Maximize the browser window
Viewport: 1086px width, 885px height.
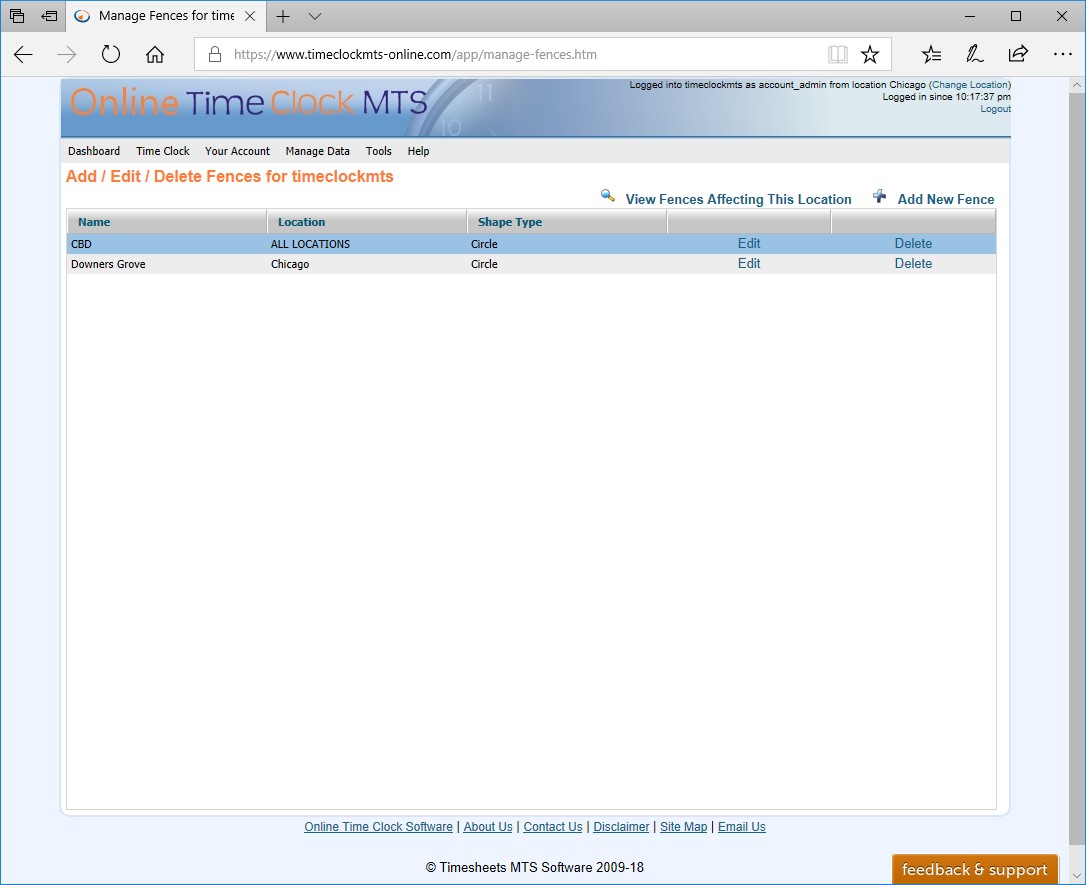(x=1015, y=16)
